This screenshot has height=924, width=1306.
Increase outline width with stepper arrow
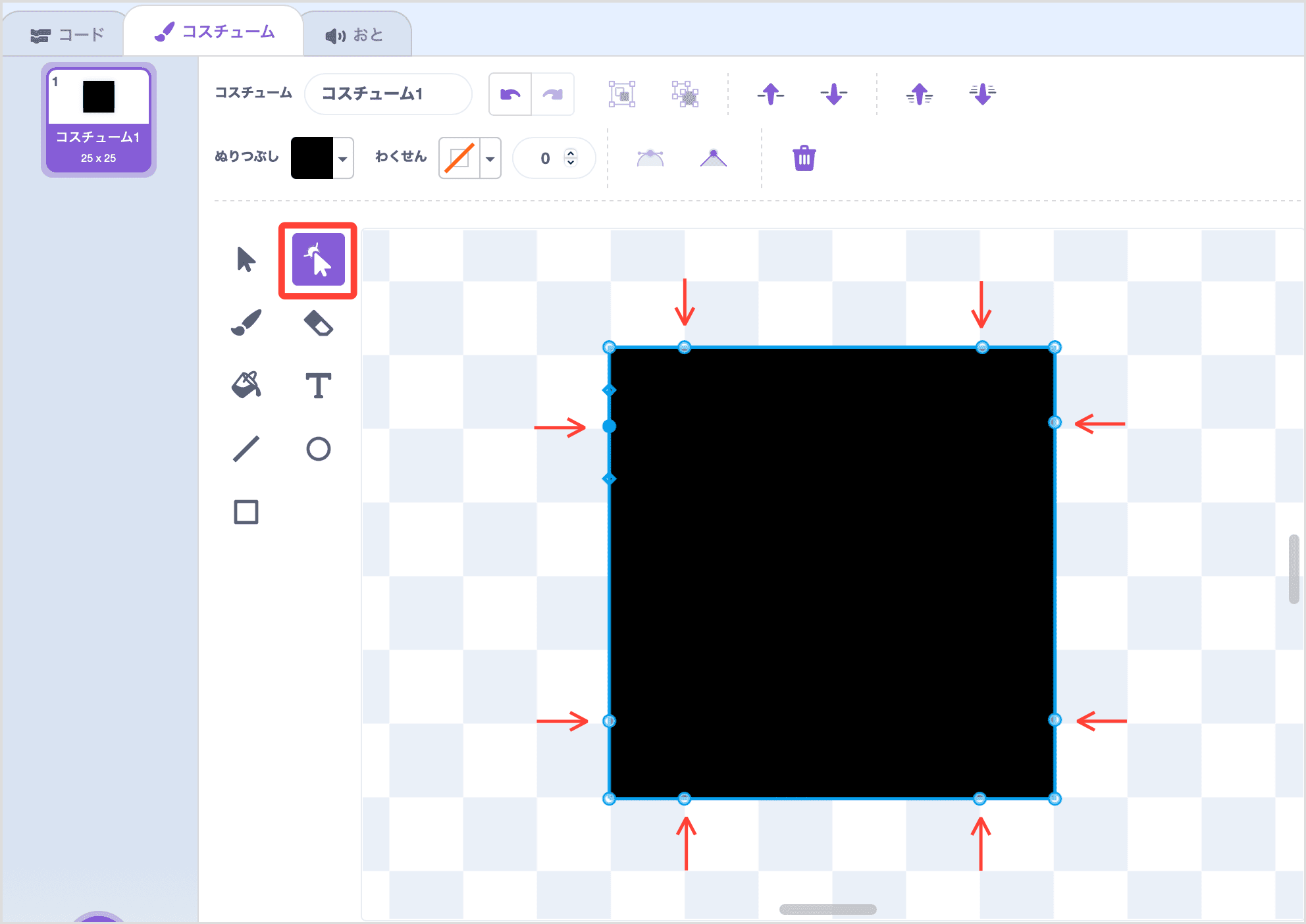(571, 153)
